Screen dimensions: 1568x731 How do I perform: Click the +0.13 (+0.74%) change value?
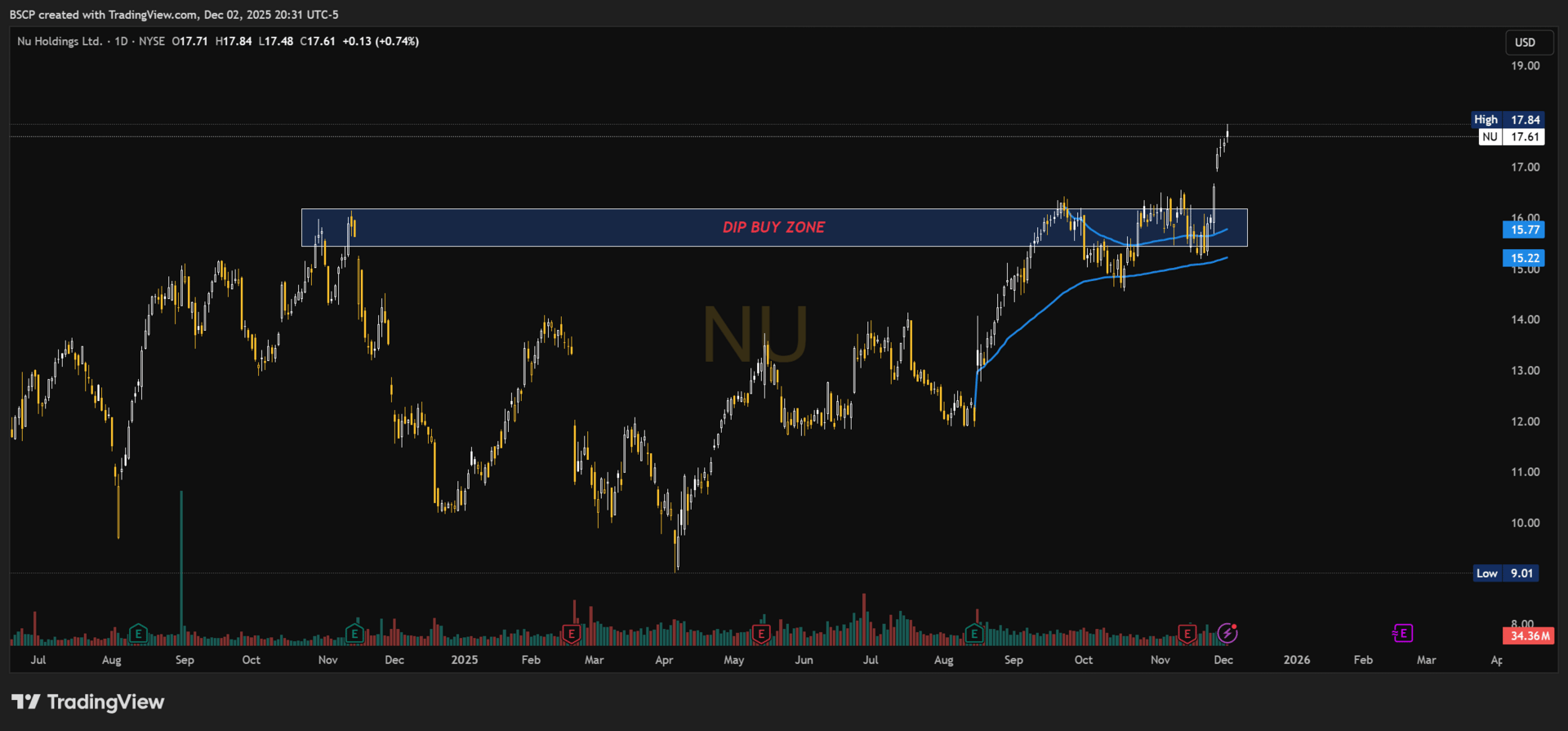(x=381, y=41)
